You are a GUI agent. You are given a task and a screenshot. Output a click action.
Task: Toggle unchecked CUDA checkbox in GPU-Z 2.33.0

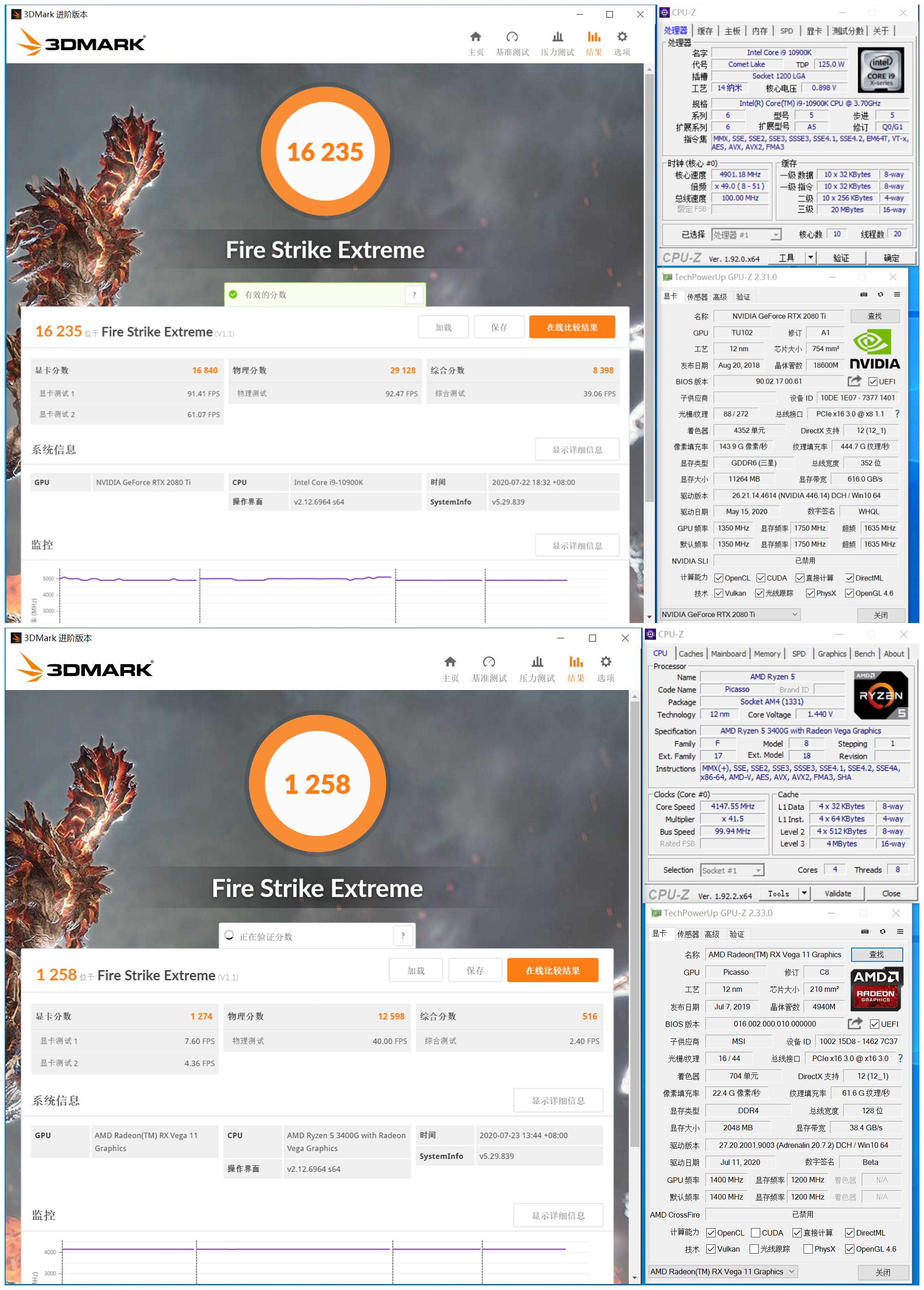point(756,1233)
